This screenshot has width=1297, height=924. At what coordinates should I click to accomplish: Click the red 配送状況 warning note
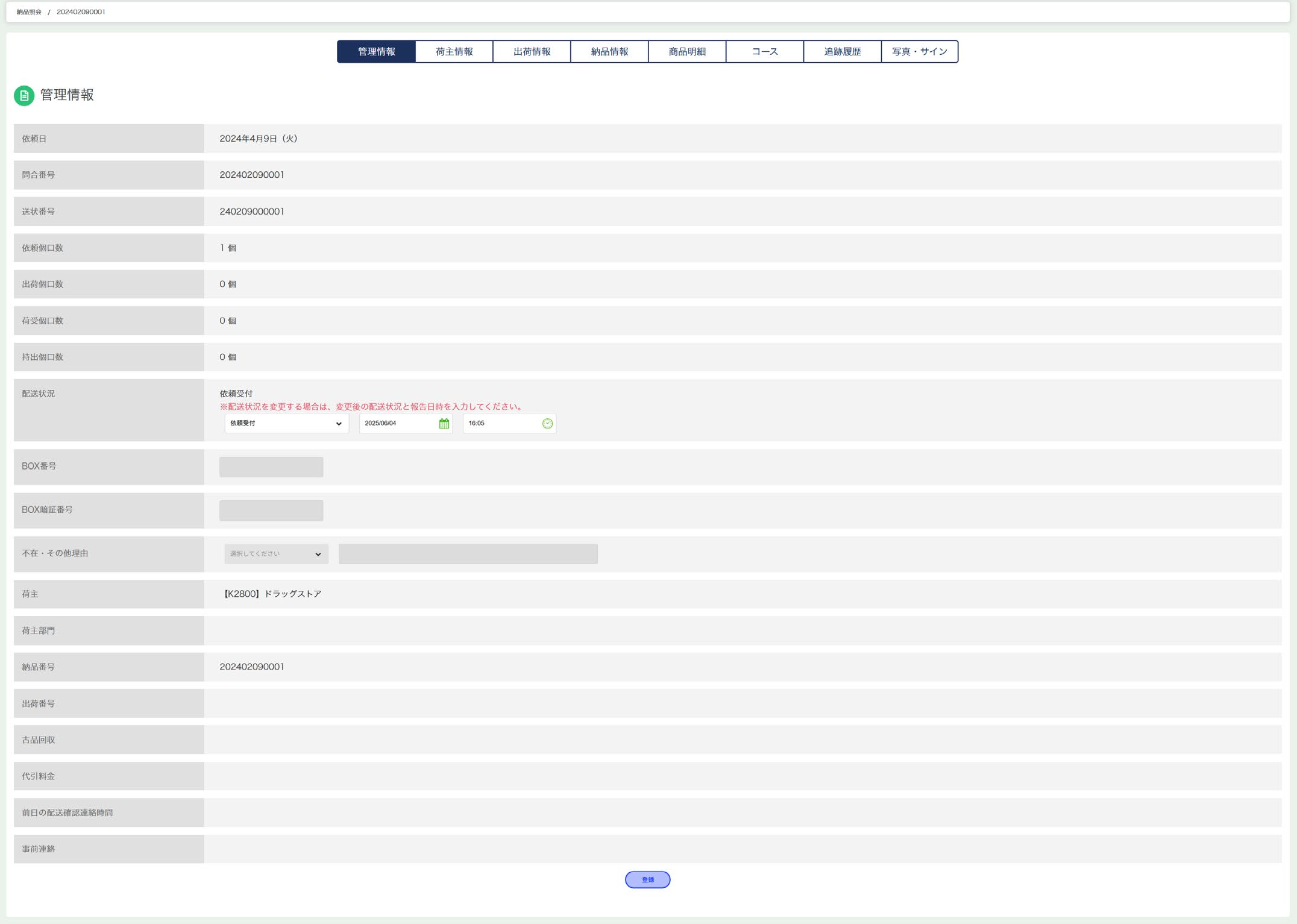point(372,407)
